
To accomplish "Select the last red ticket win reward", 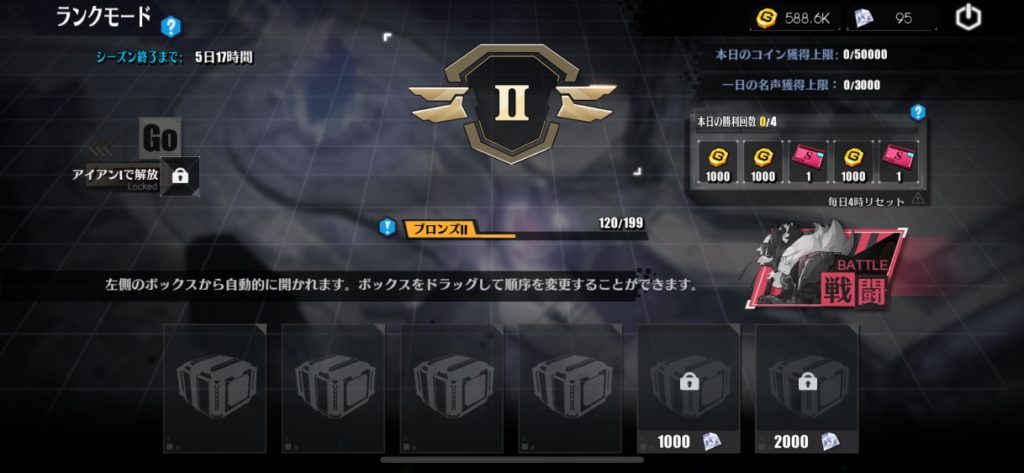I will point(899,163).
